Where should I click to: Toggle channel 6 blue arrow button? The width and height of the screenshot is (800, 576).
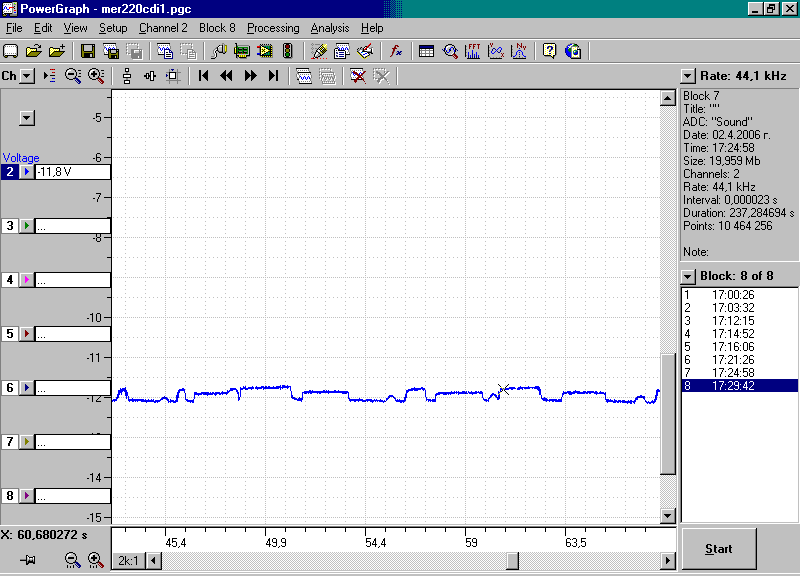point(27,388)
